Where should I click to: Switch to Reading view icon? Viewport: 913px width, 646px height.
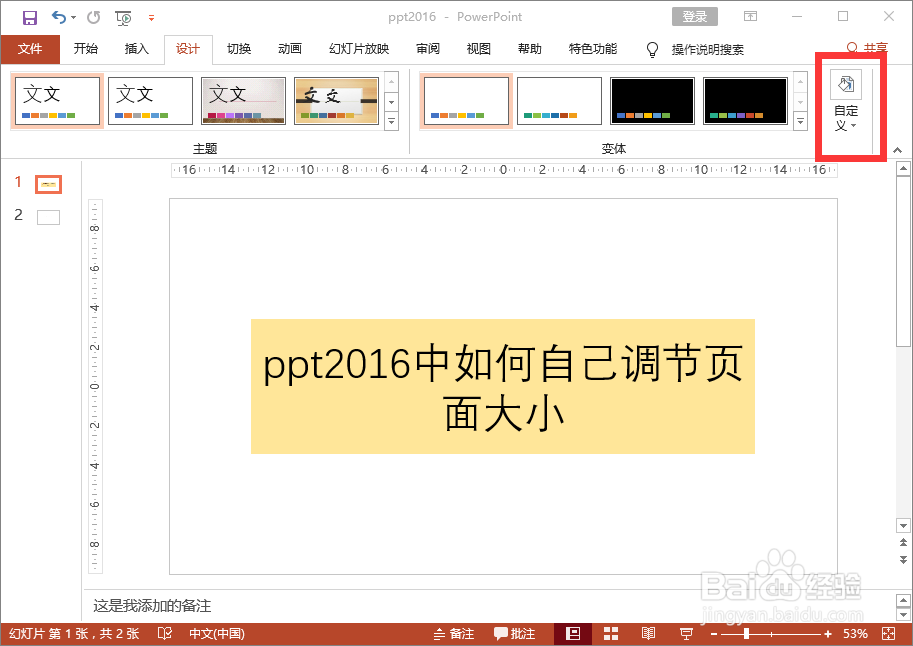(648, 634)
